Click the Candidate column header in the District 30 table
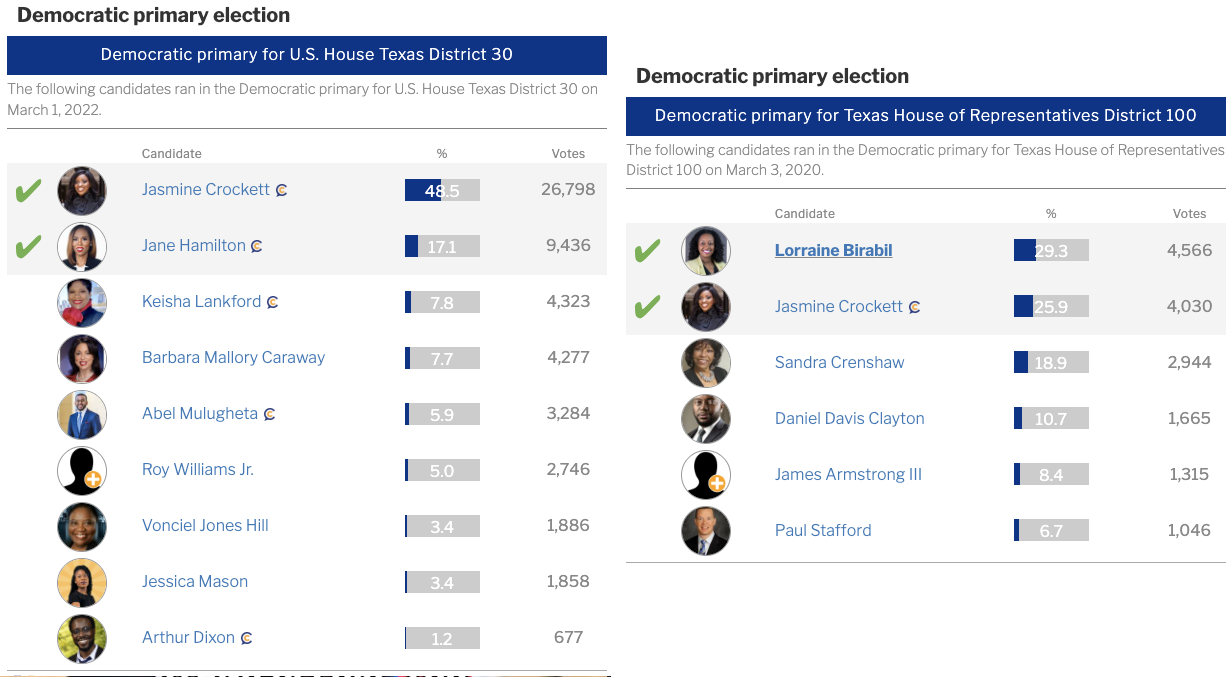Image resolution: width=1230 pixels, height=677 pixels. (x=172, y=154)
